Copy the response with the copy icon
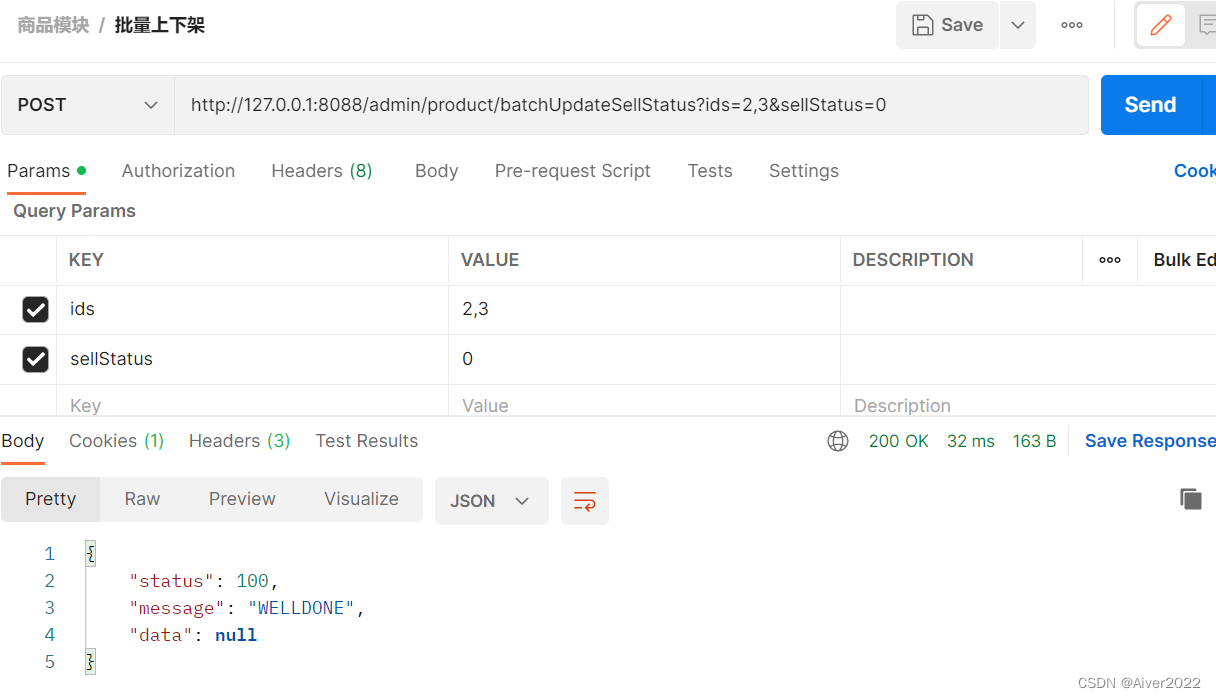 [x=1190, y=499]
